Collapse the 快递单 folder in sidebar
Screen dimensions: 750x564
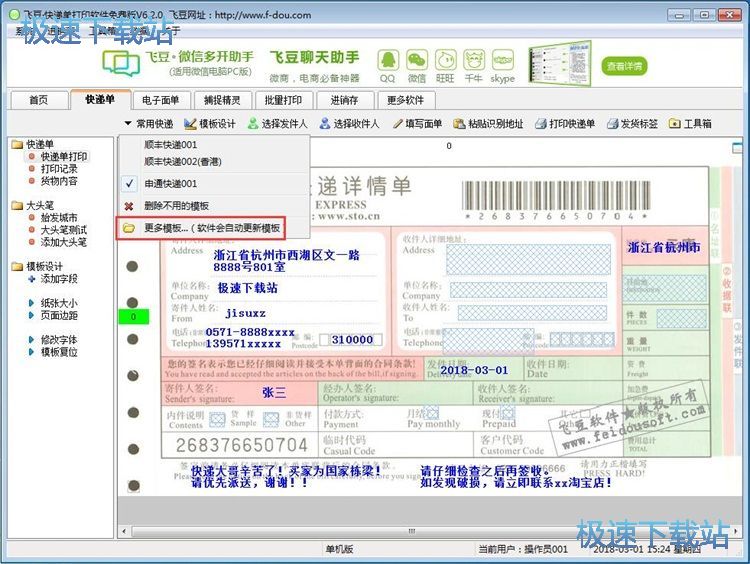point(18,144)
